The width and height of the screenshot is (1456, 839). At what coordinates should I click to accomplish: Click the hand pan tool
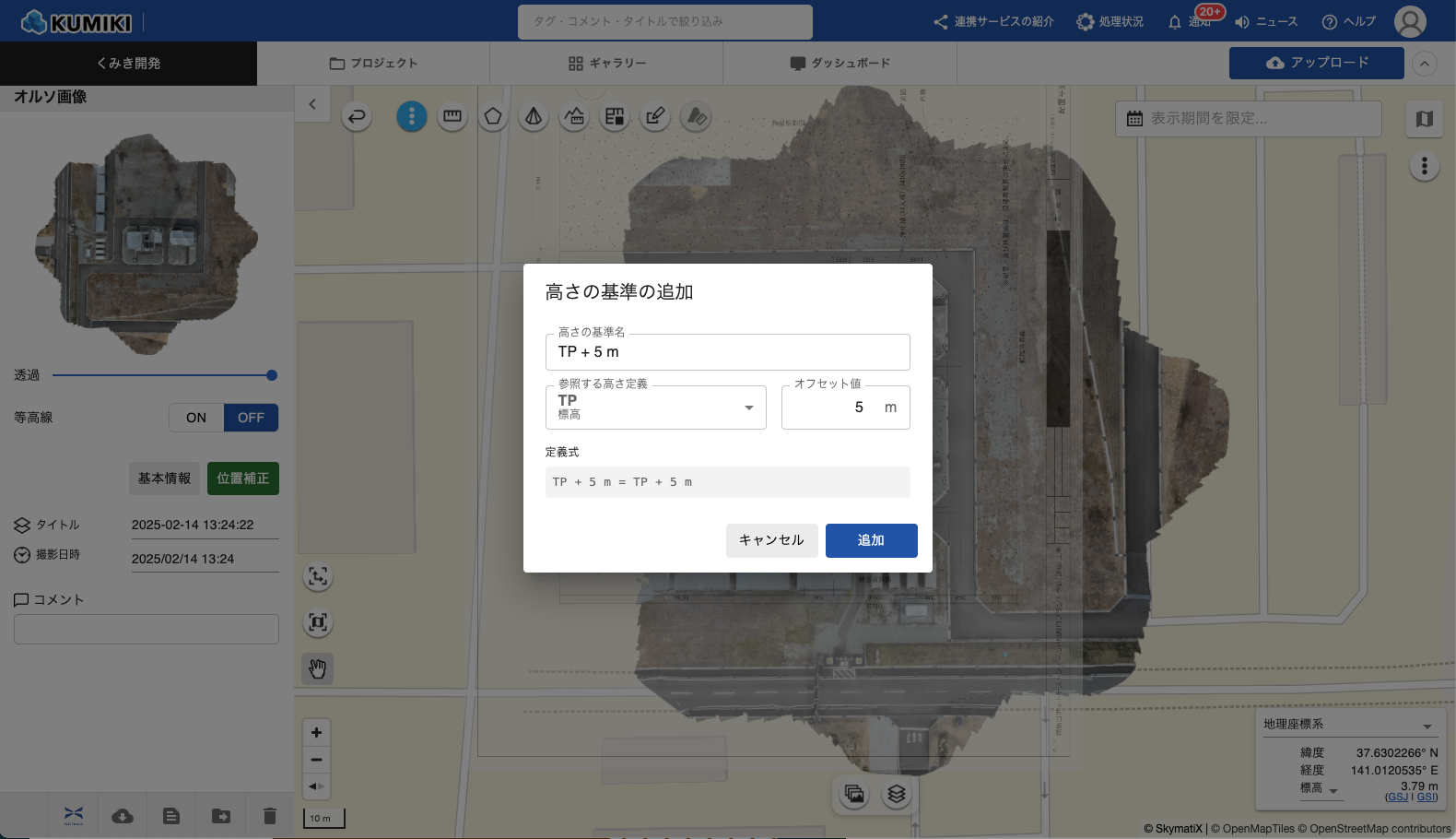[x=318, y=668]
